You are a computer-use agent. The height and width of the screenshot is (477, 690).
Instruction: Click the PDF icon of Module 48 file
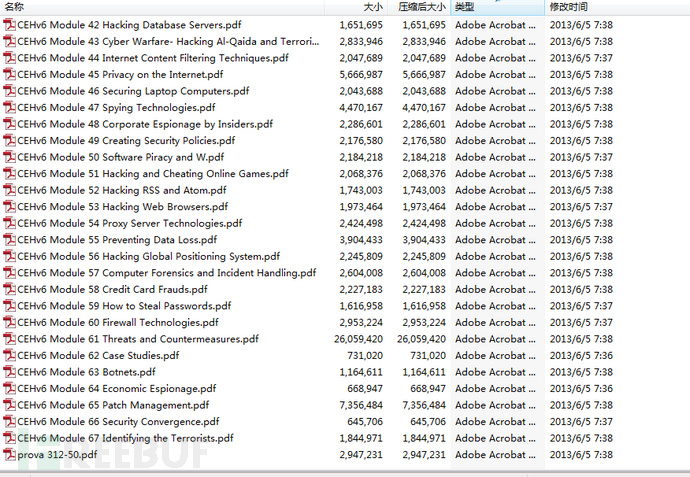click(9, 124)
